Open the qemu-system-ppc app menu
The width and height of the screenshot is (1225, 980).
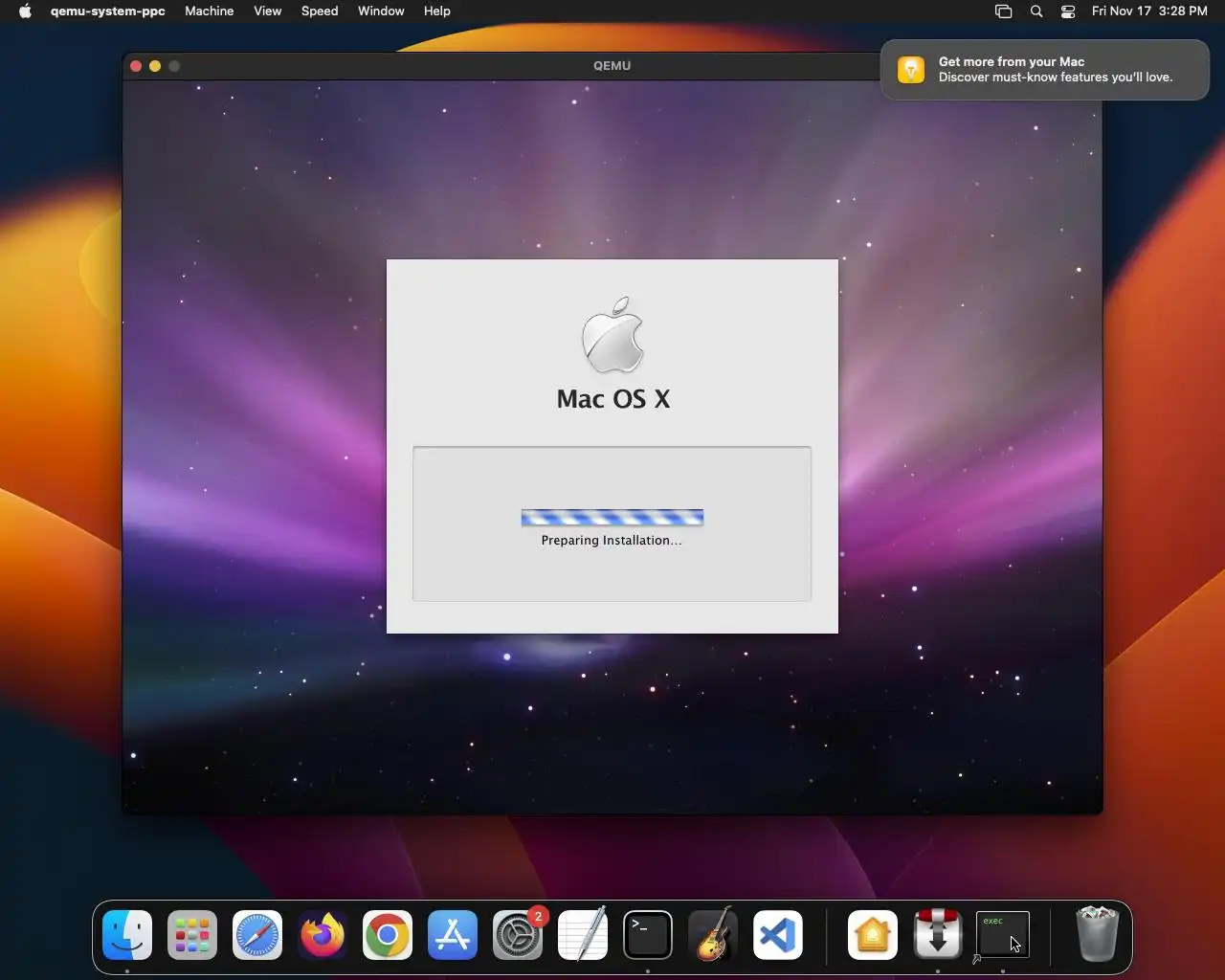[x=108, y=11]
